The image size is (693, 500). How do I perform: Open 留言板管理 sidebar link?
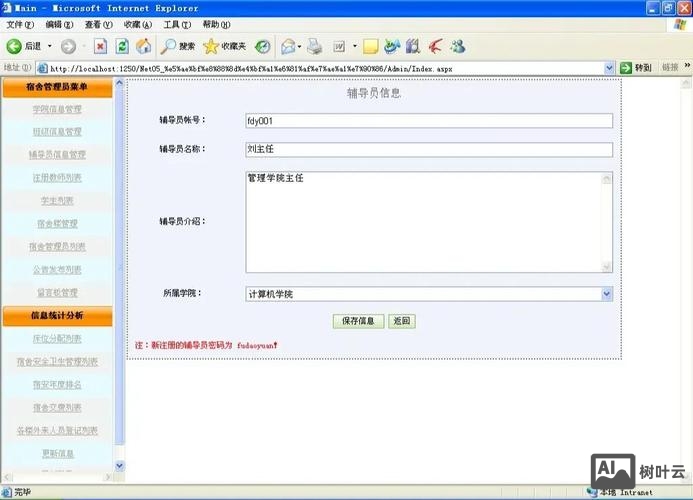point(57,293)
